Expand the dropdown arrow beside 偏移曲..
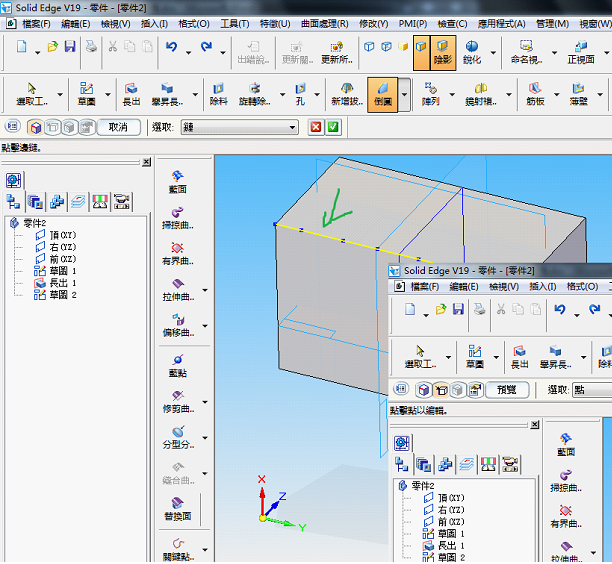612x564 pixels. pyautogui.click(x=205, y=326)
